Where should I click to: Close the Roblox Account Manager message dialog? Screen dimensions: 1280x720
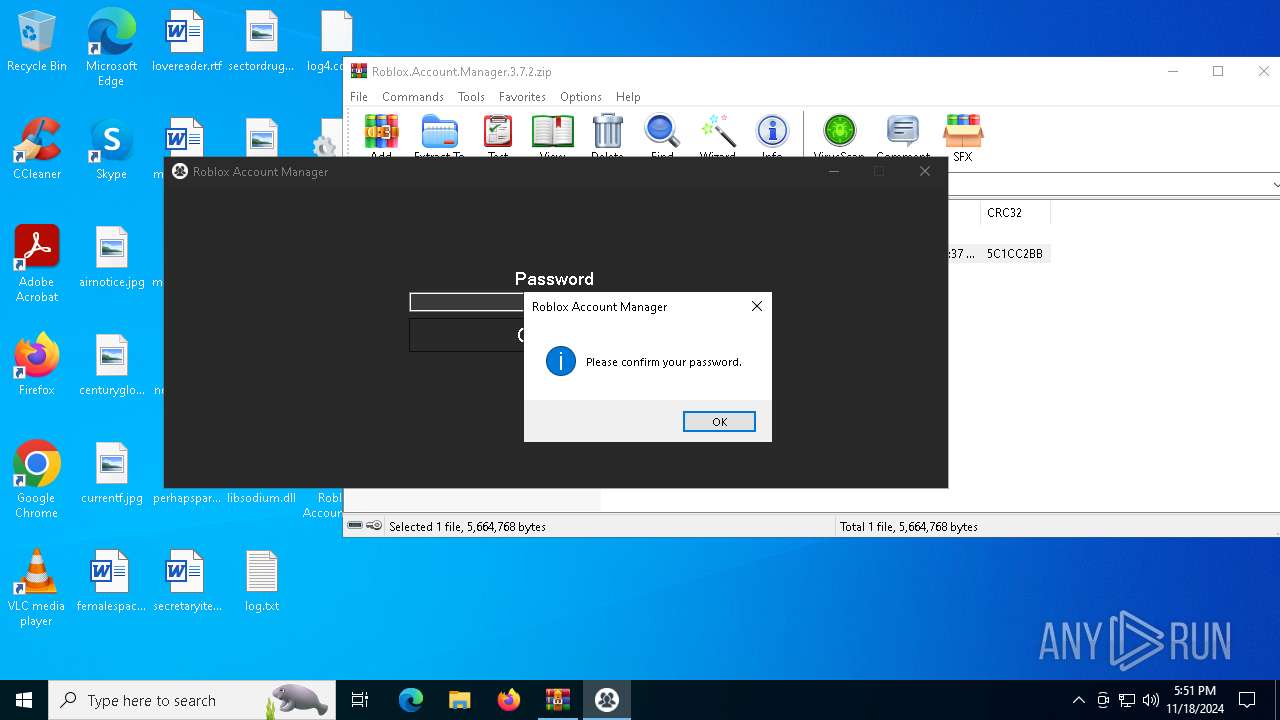click(757, 306)
